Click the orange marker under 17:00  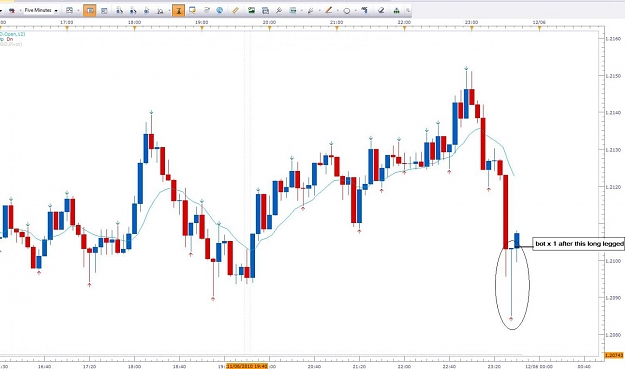[x=67, y=28]
